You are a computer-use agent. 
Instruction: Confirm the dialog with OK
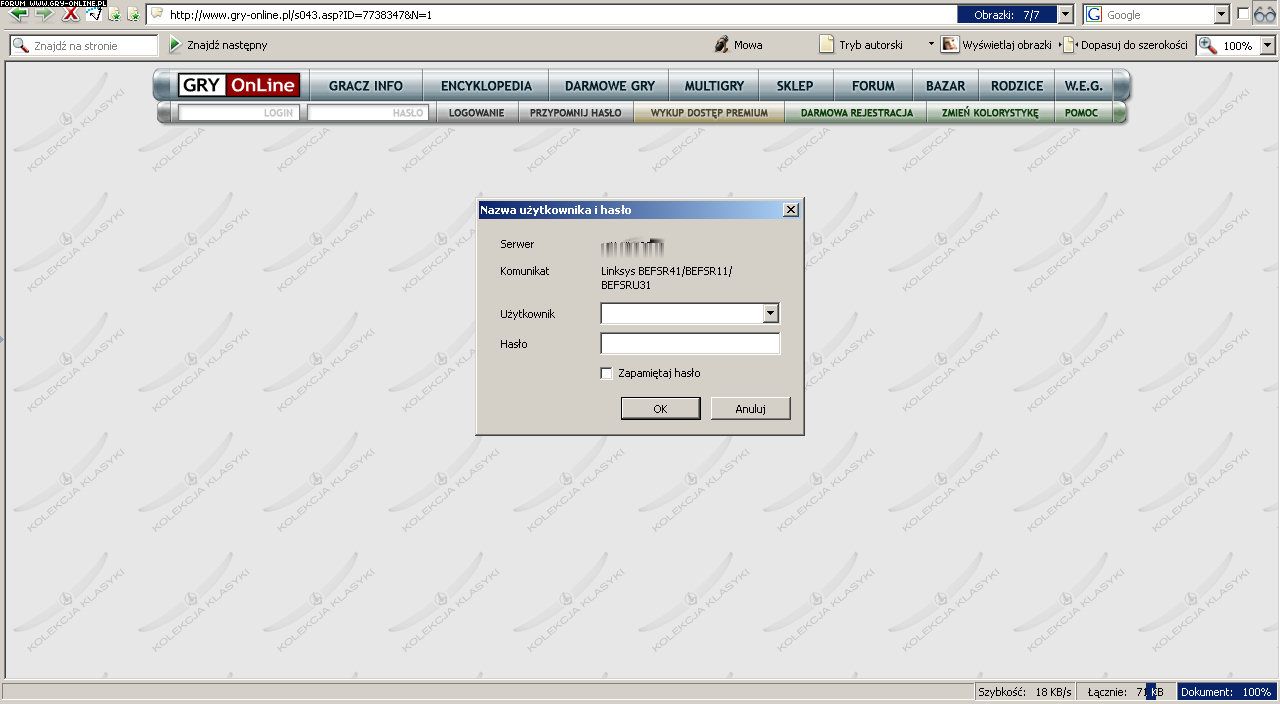(x=660, y=408)
